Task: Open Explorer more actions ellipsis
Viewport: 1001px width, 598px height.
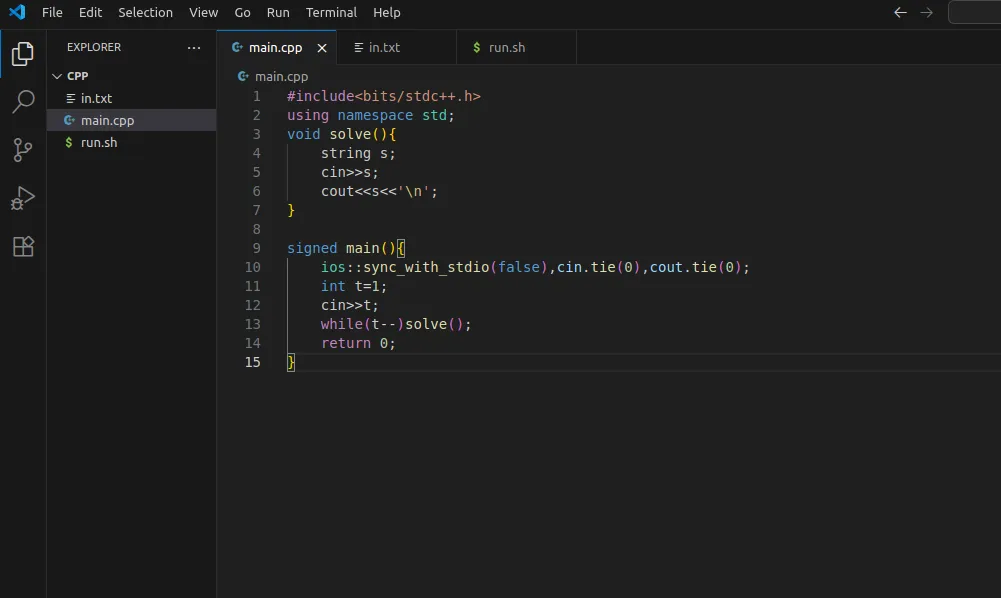Action: click(x=194, y=47)
